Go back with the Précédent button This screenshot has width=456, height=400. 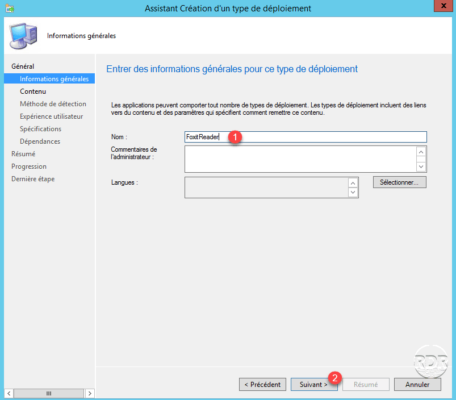point(262,384)
